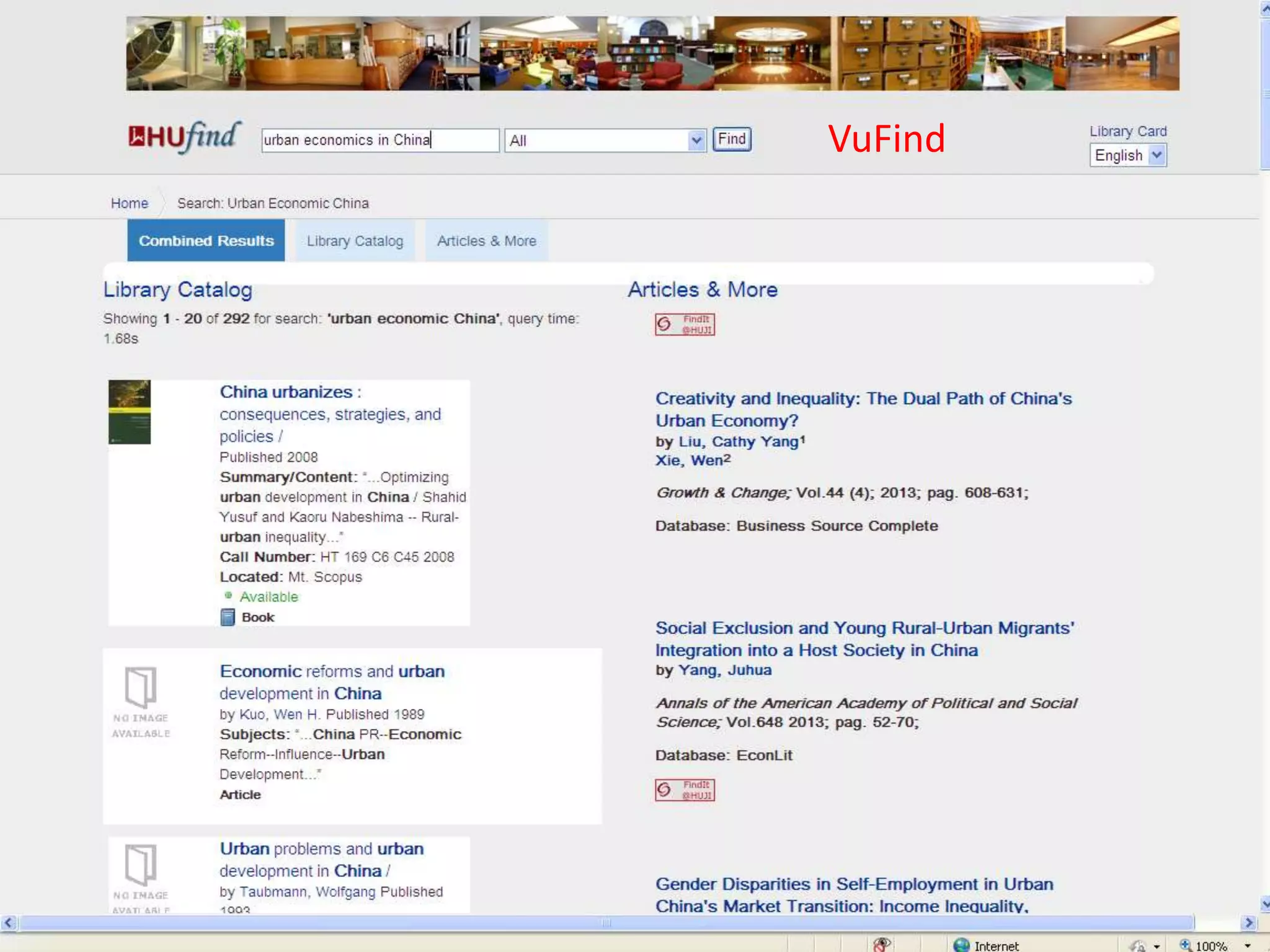The width and height of the screenshot is (1270, 952).
Task: Click the search query input field
Action: (380, 140)
